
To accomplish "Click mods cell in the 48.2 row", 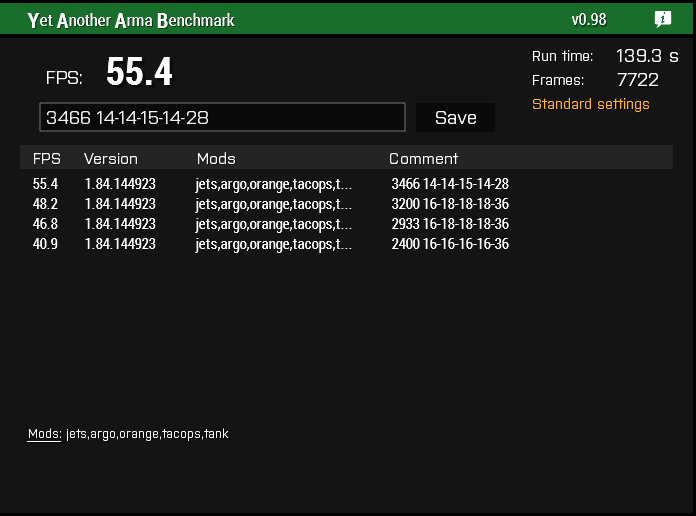I will click(273, 204).
